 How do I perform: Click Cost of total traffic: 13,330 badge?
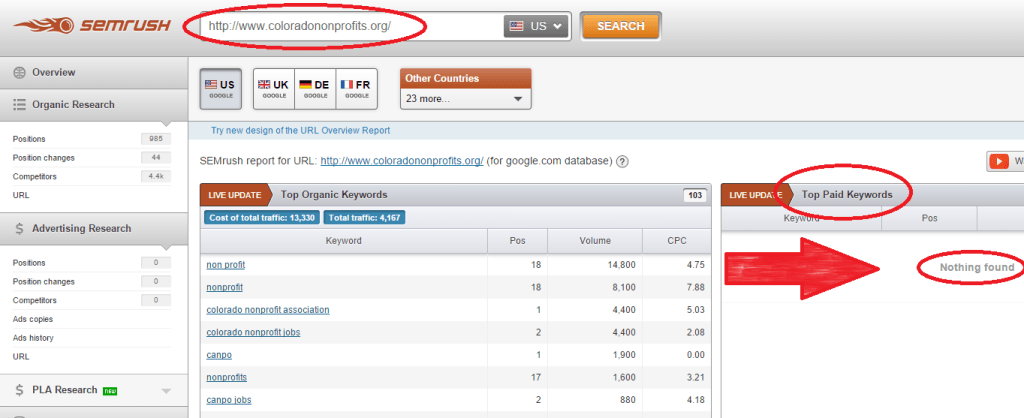coord(262,218)
